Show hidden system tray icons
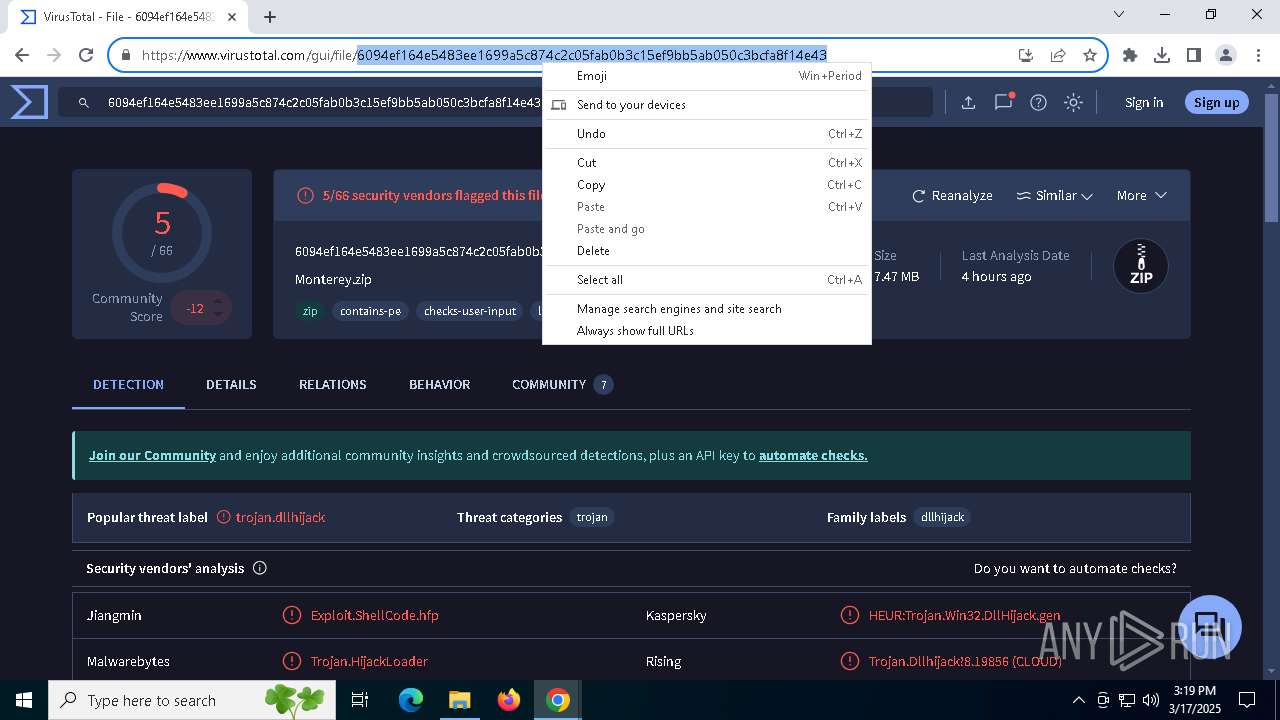The image size is (1280, 720). (x=1078, y=700)
